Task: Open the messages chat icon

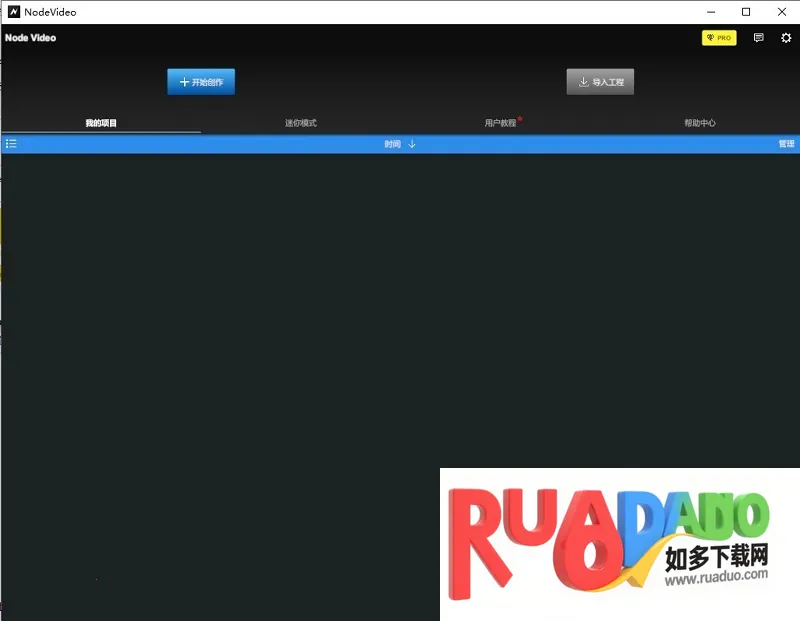Action: click(758, 38)
